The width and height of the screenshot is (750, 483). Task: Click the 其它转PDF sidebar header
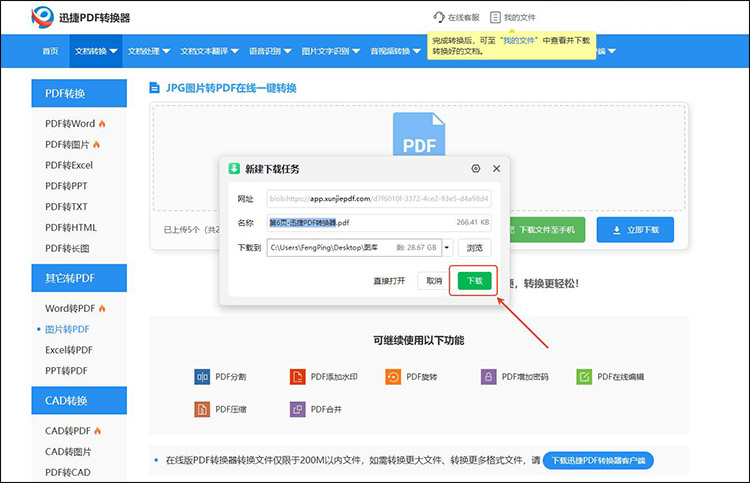[x=79, y=278]
